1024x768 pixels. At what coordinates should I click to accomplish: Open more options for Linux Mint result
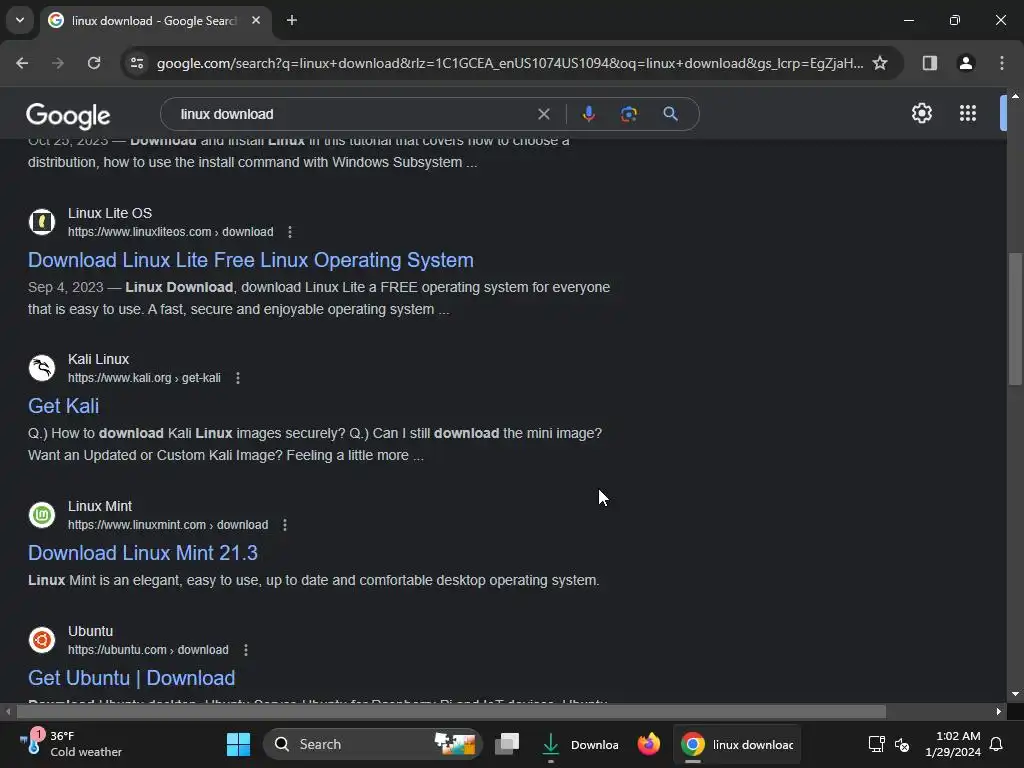coord(285,525)
